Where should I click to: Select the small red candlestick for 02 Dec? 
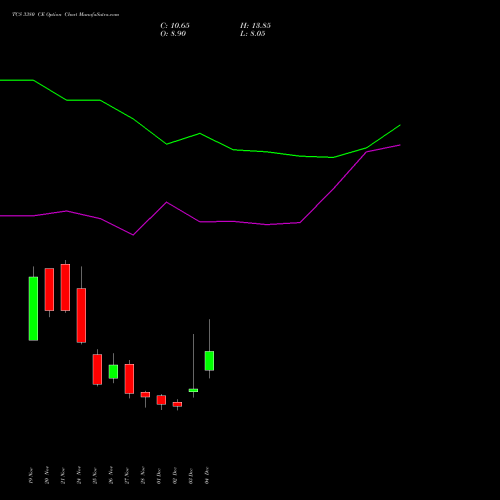(177, 404)
